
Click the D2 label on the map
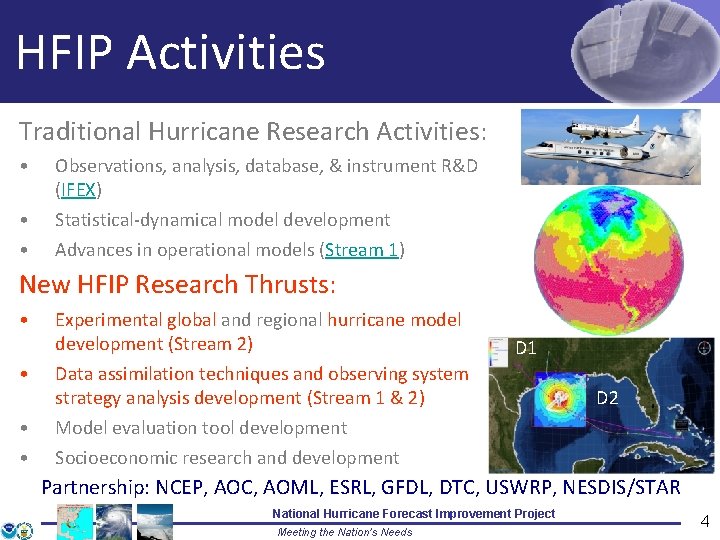607,398
